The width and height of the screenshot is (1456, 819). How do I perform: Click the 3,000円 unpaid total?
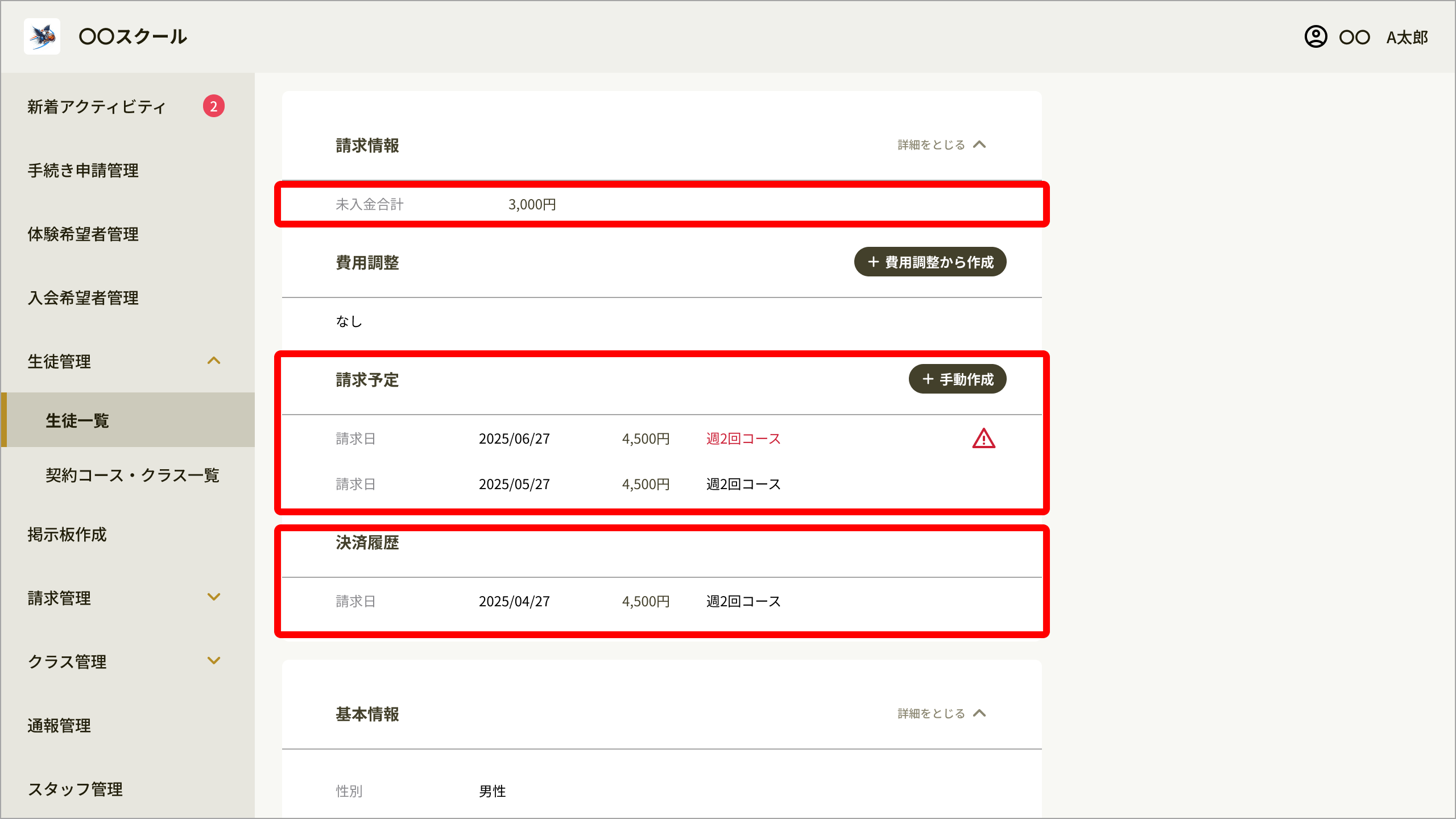click(532, 205)
